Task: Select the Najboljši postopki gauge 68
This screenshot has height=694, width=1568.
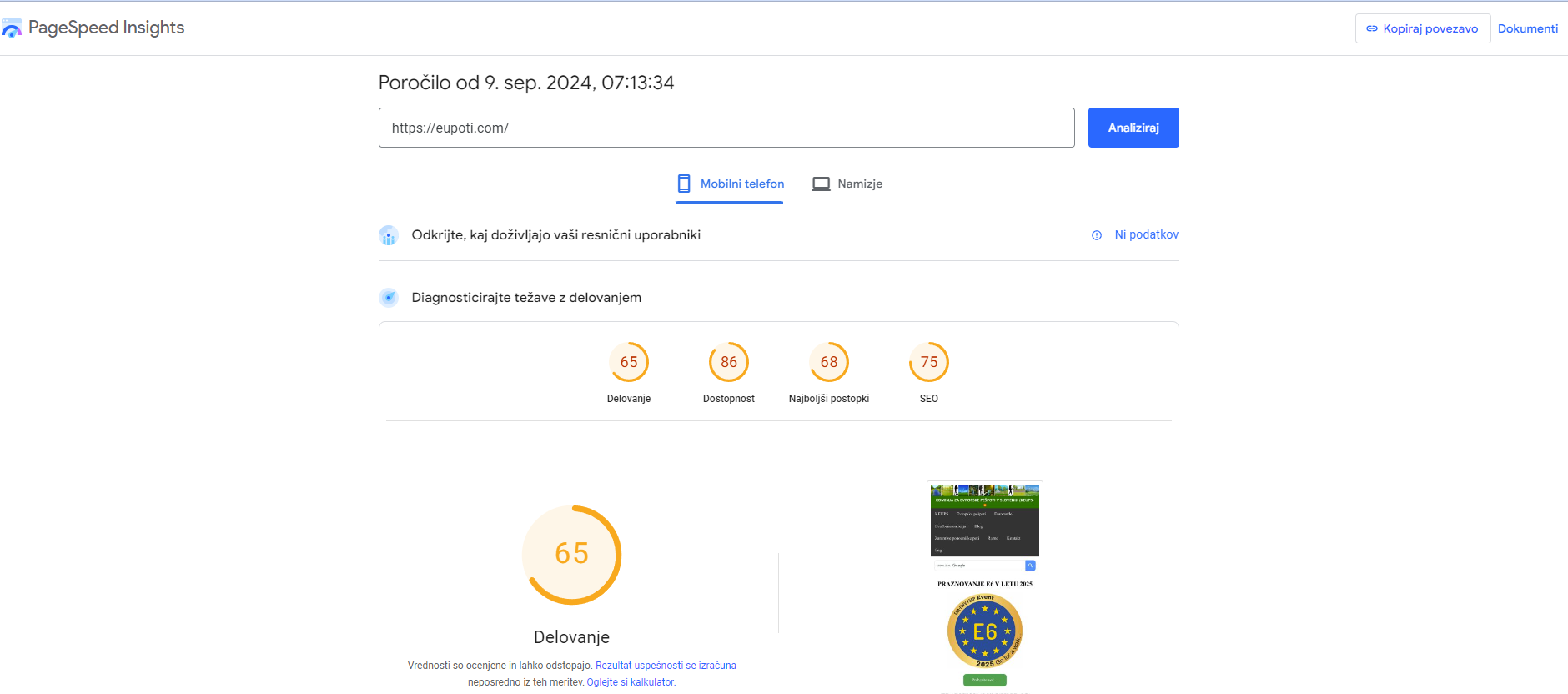Action: [829, 362]
